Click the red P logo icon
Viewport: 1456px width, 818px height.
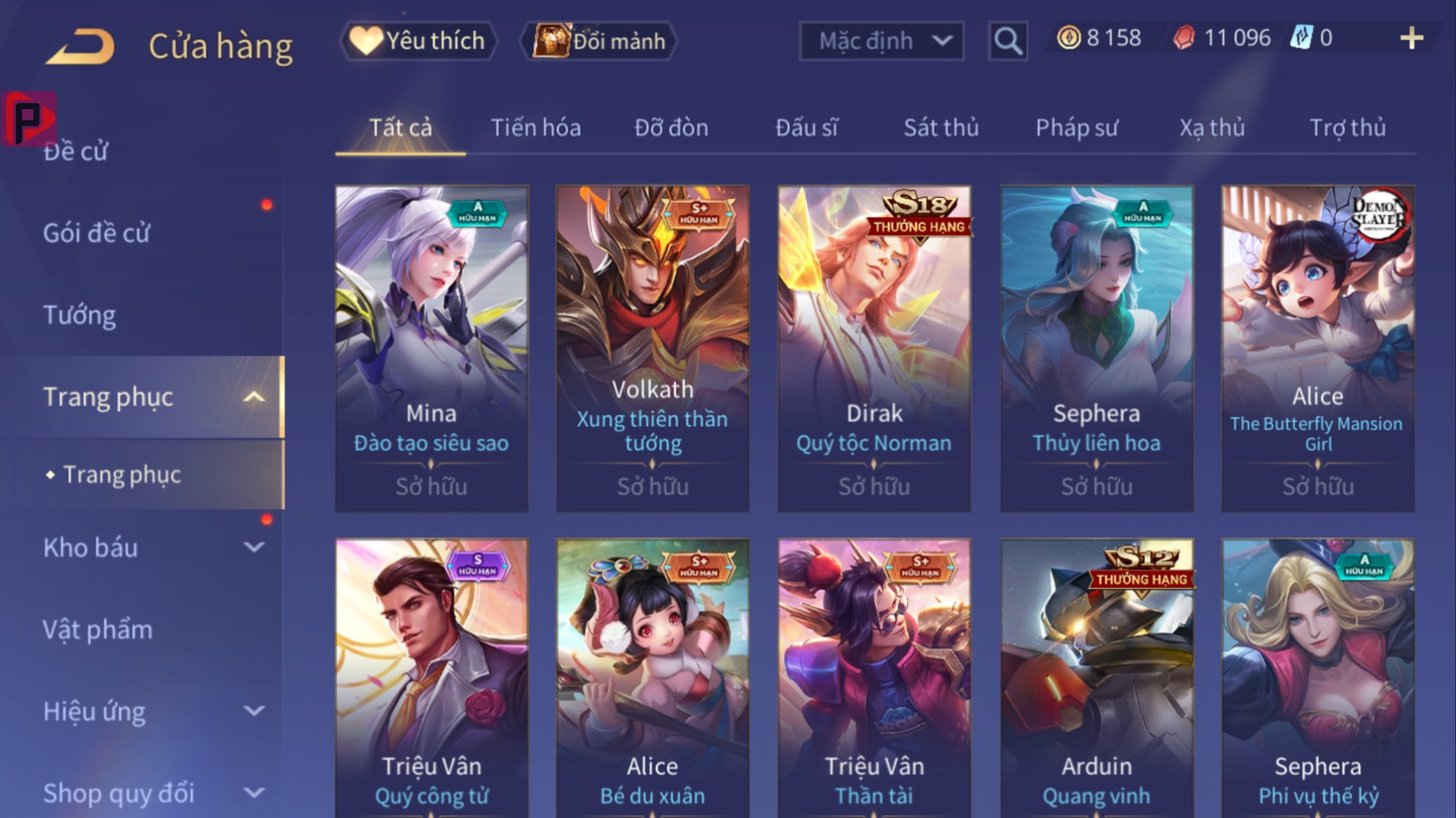30,118
